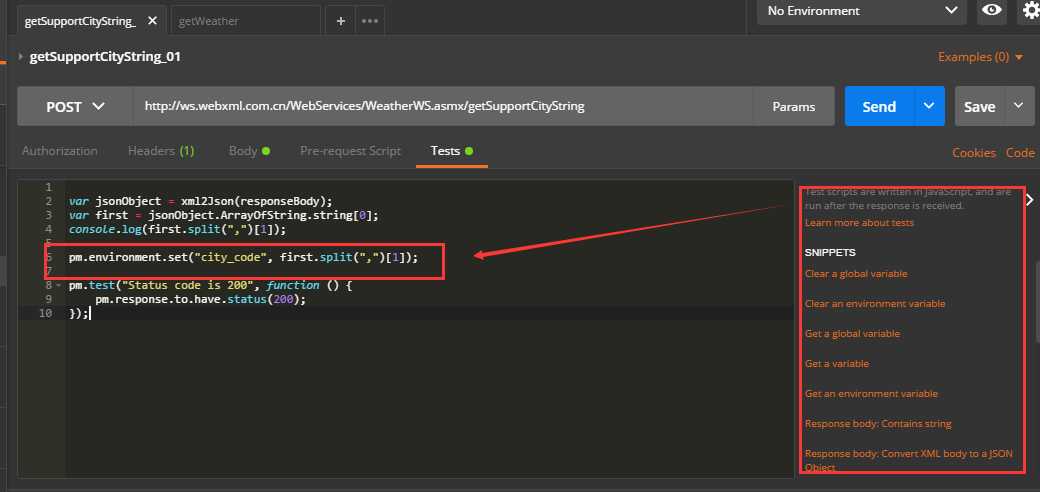Open the Params button
1040x492 pixels.
click(x=794, y=106)
